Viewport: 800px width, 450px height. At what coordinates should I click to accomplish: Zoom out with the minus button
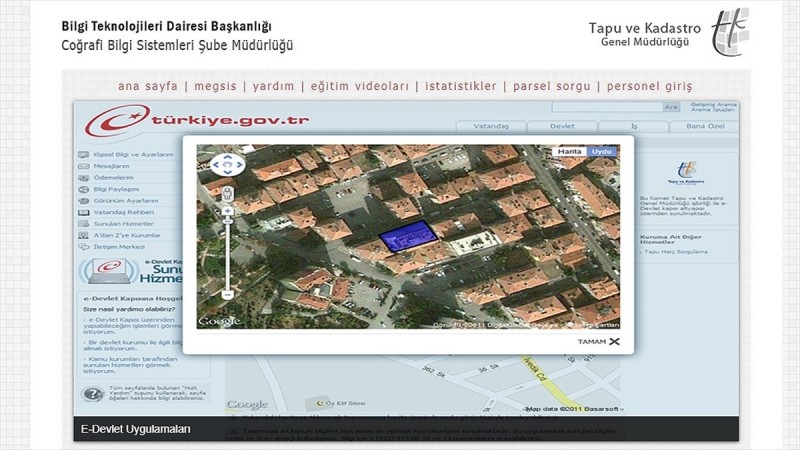tap(228, 295)
